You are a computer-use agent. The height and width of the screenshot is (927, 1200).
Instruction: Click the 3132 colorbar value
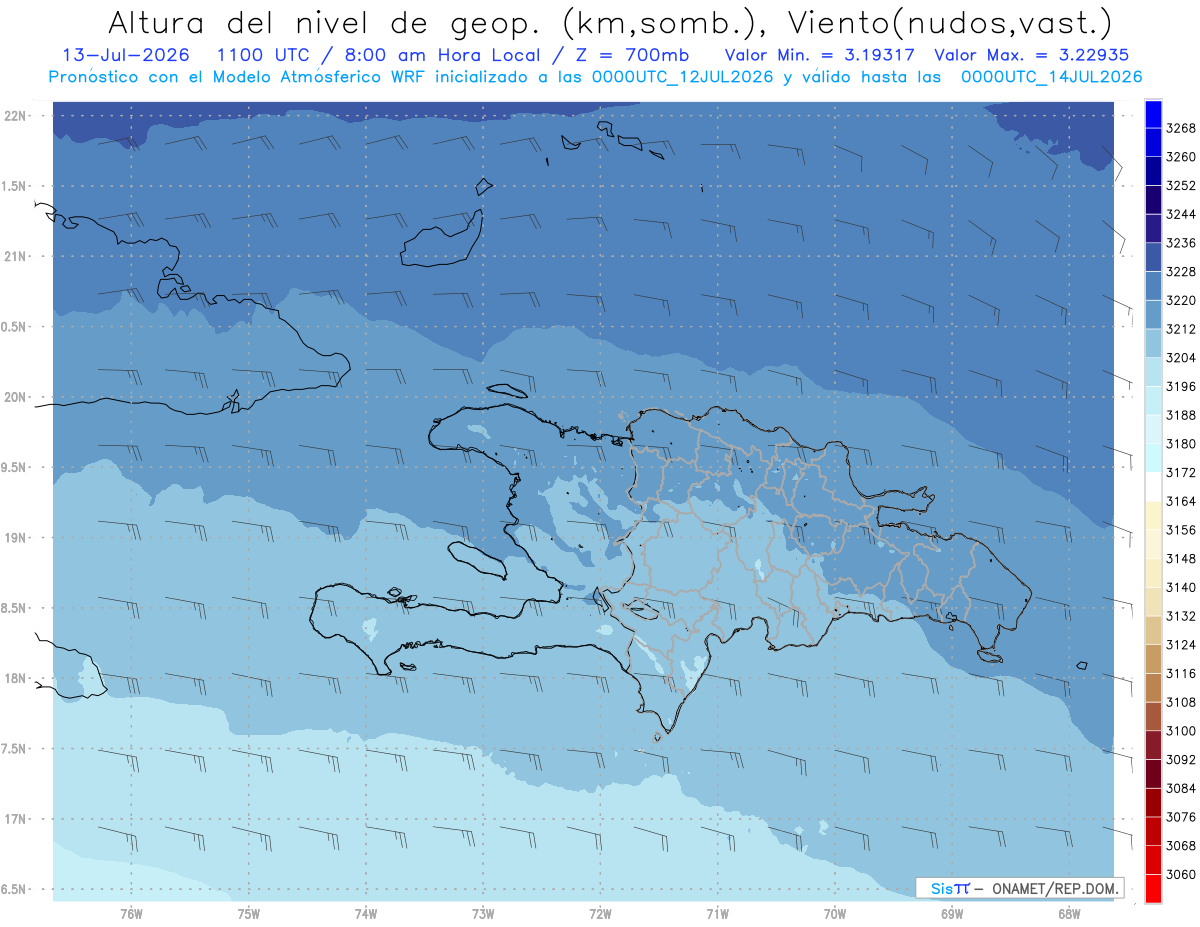[1181, 616]
